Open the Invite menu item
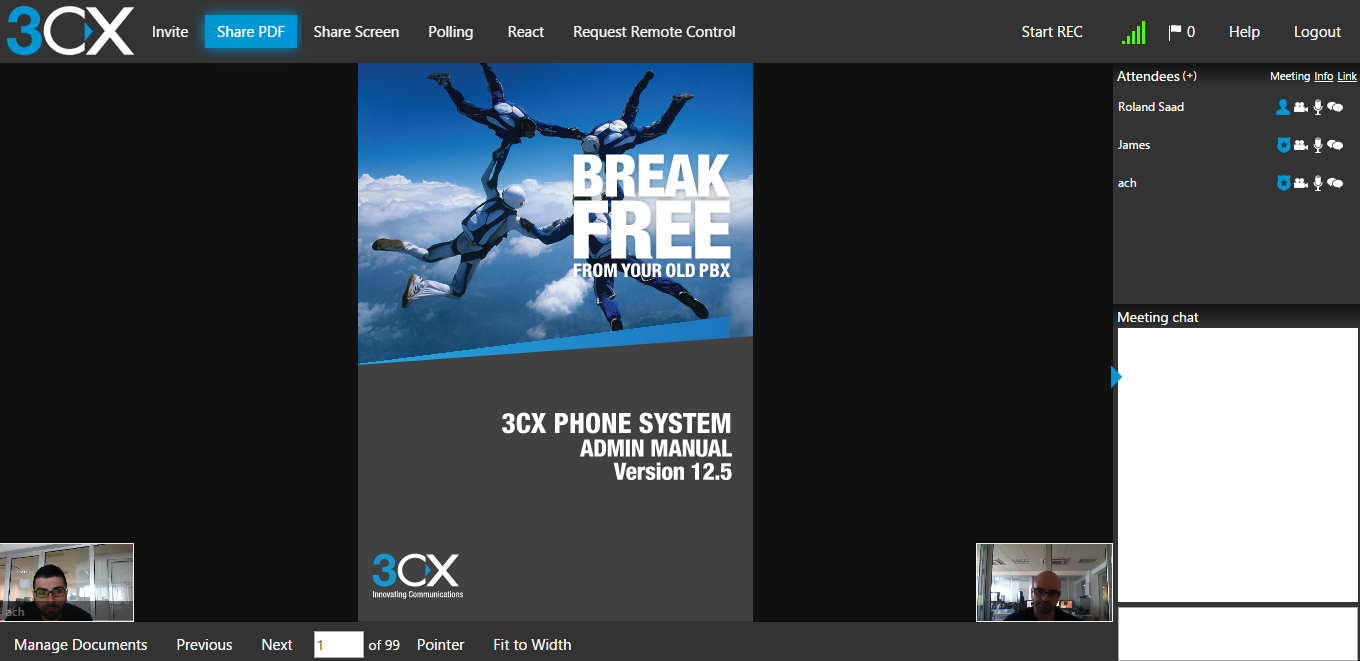This screenshot has height=661, width=1360. [x=170, y=32]
